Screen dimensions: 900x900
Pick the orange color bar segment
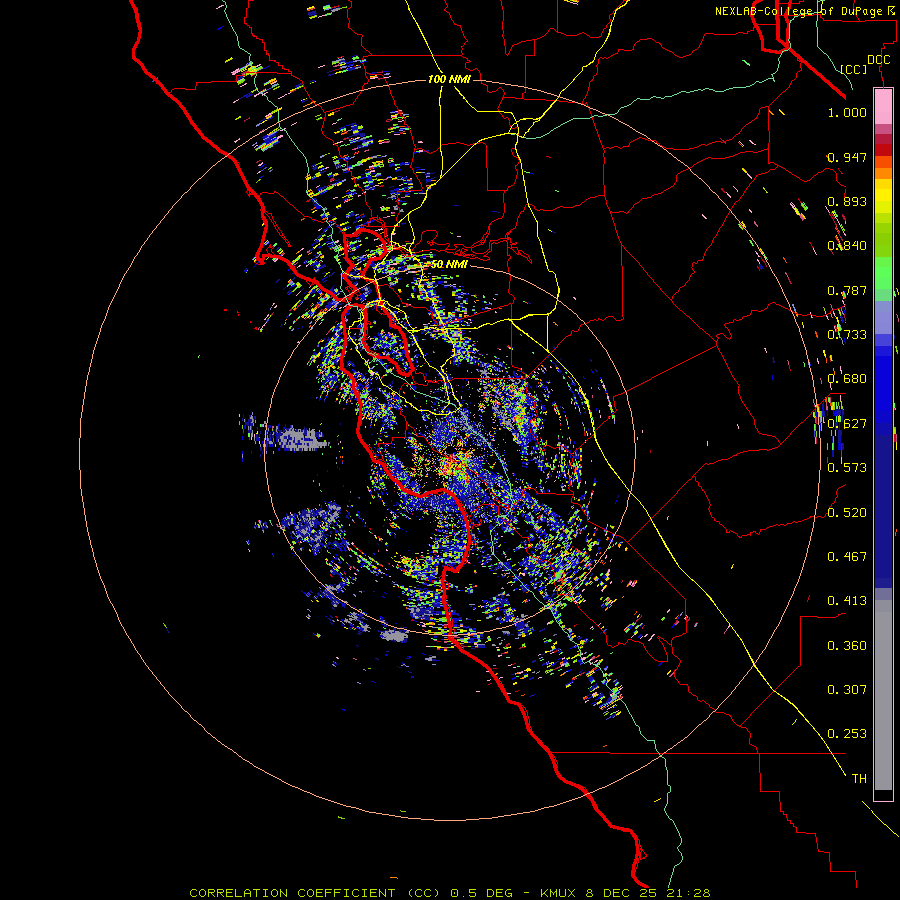point(883,173)
